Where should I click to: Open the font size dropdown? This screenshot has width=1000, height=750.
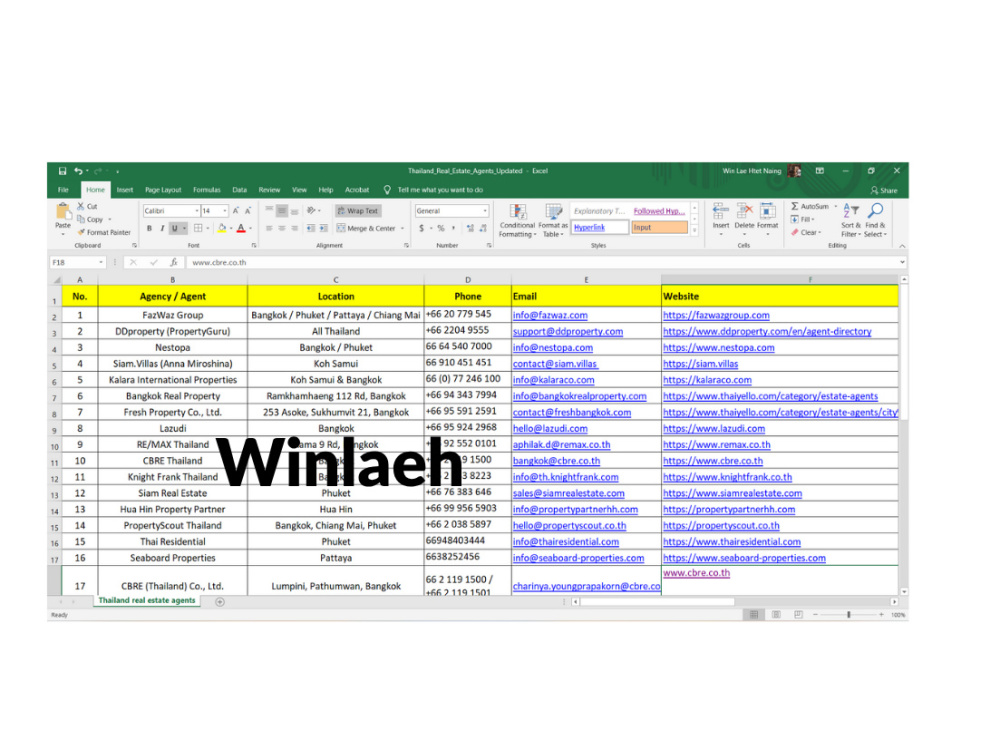pos(224,210)
